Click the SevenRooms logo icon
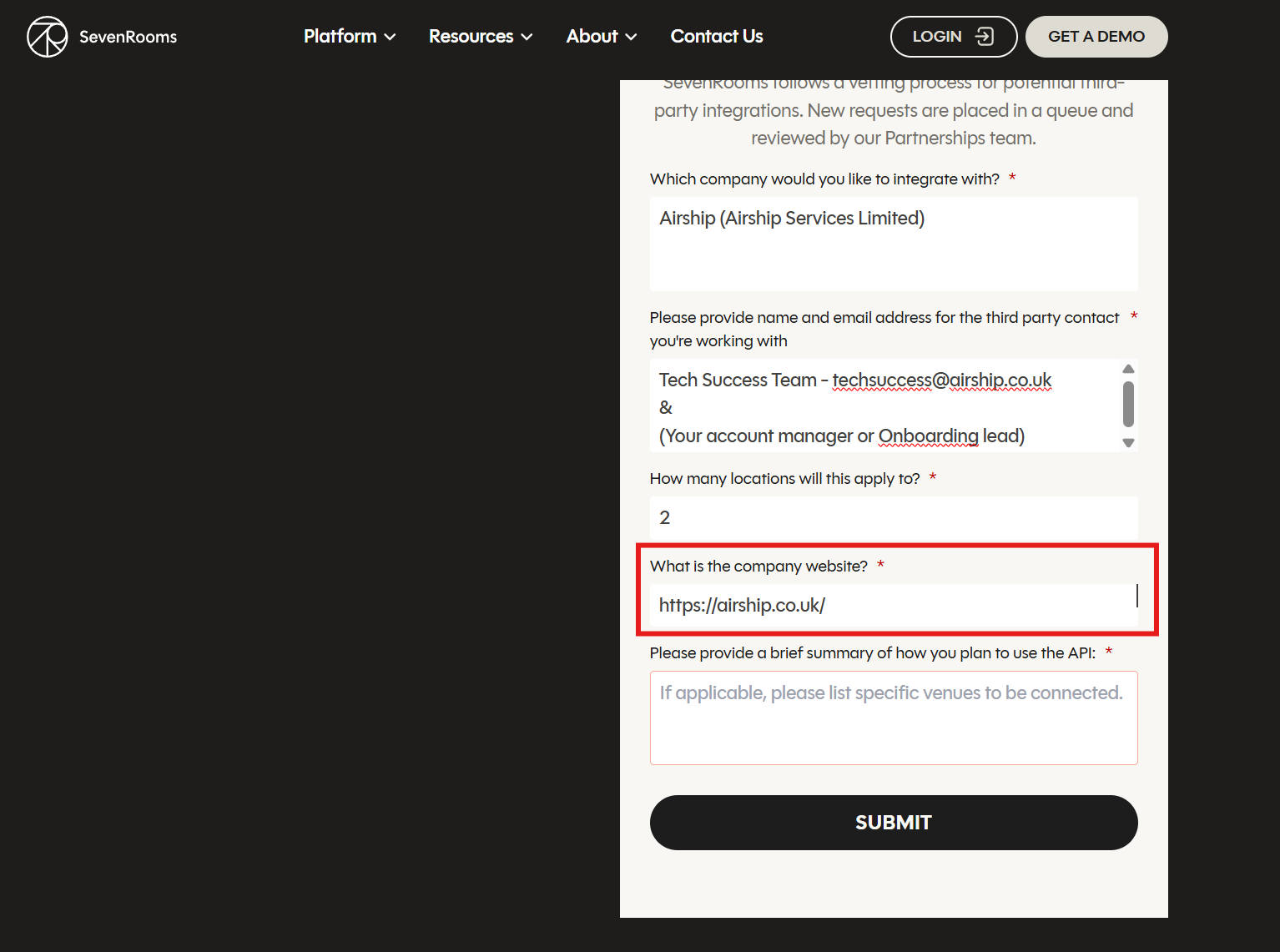Screen dimensions: 1280x952 coord(48,37)
